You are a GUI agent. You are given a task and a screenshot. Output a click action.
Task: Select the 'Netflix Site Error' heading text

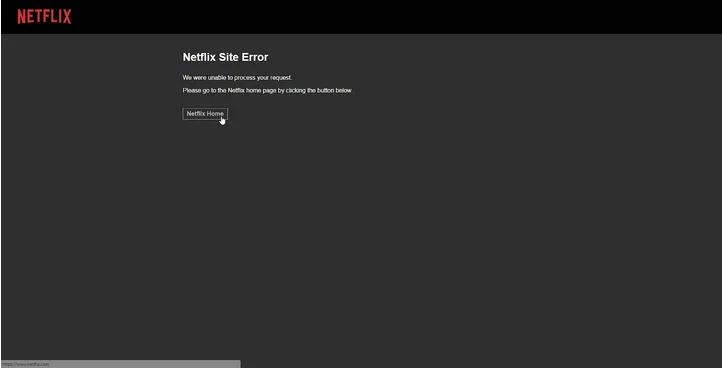pos(225,57)
